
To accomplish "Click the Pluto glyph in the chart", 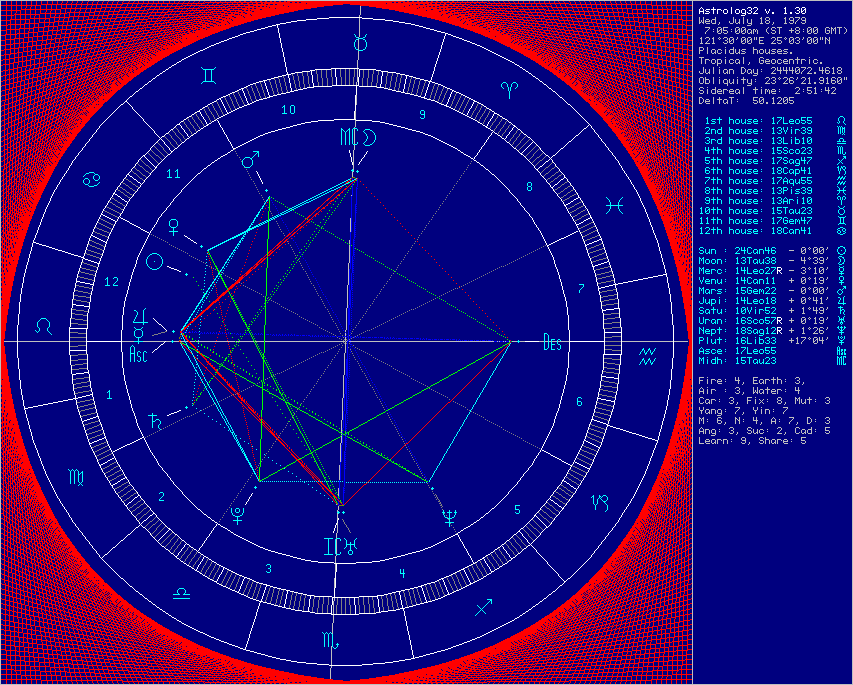I will click(240, 515).
